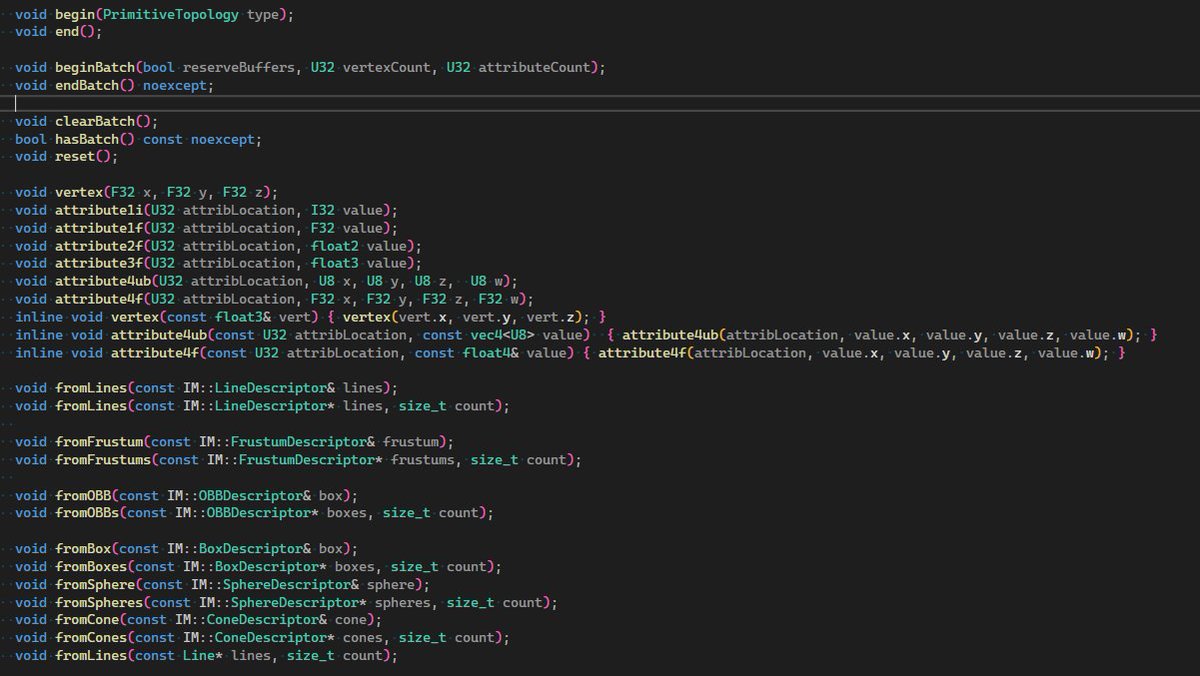Click the 'fromBox' singular function name
This screenshot has height=676, width=1200.
click(x=83, y=549)
